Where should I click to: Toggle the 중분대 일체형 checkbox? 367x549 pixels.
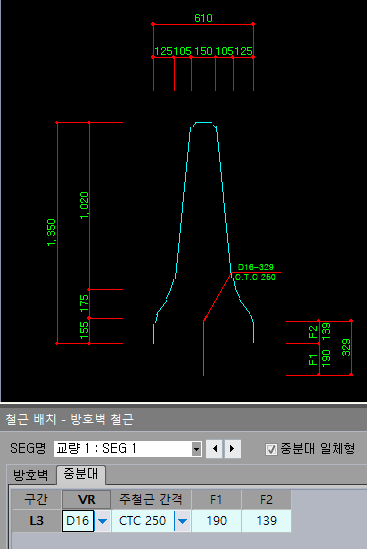click(271, 449)
